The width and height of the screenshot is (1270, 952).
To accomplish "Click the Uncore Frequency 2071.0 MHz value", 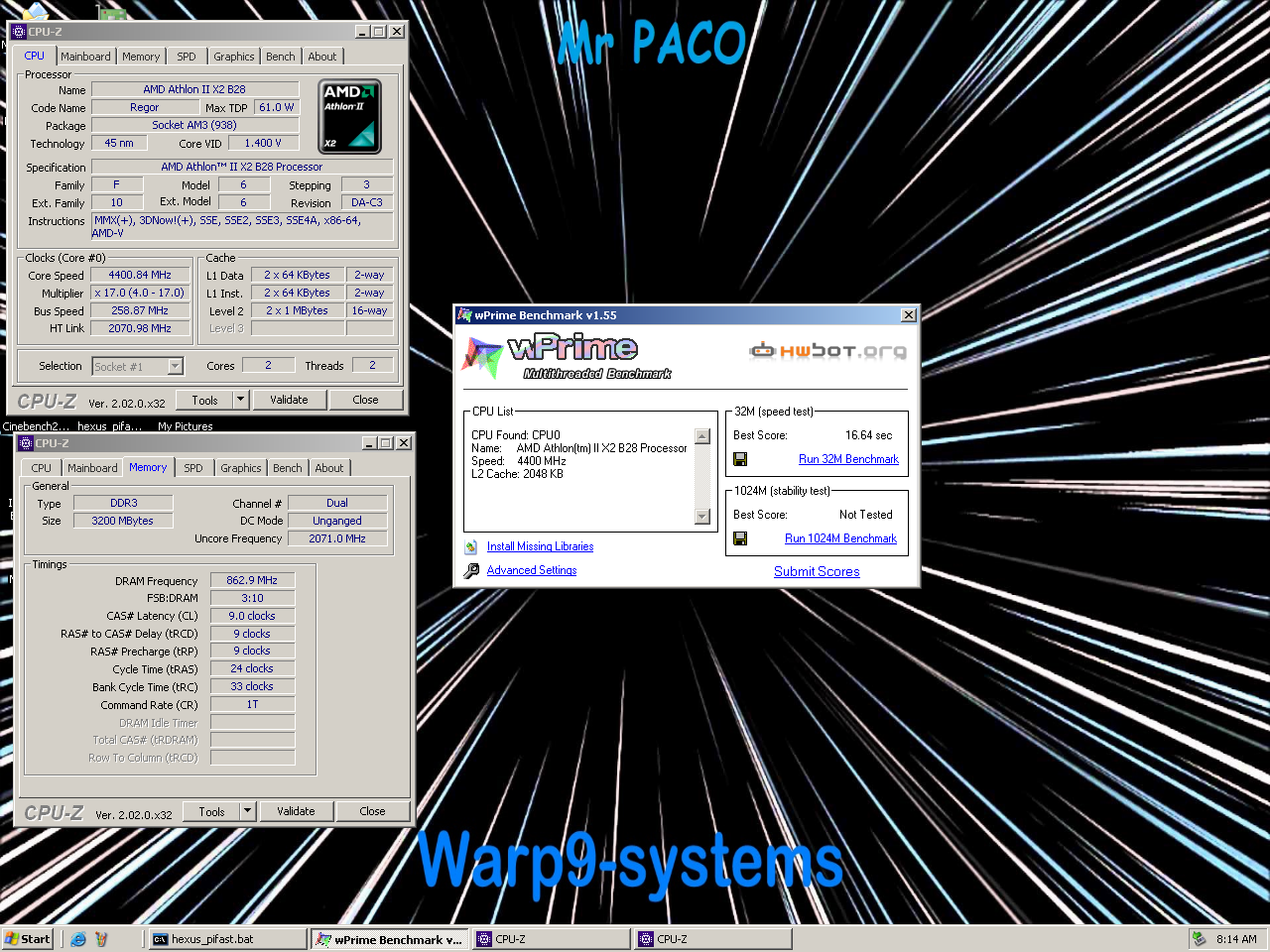I will pyautogui.click(x=337, y=538).
